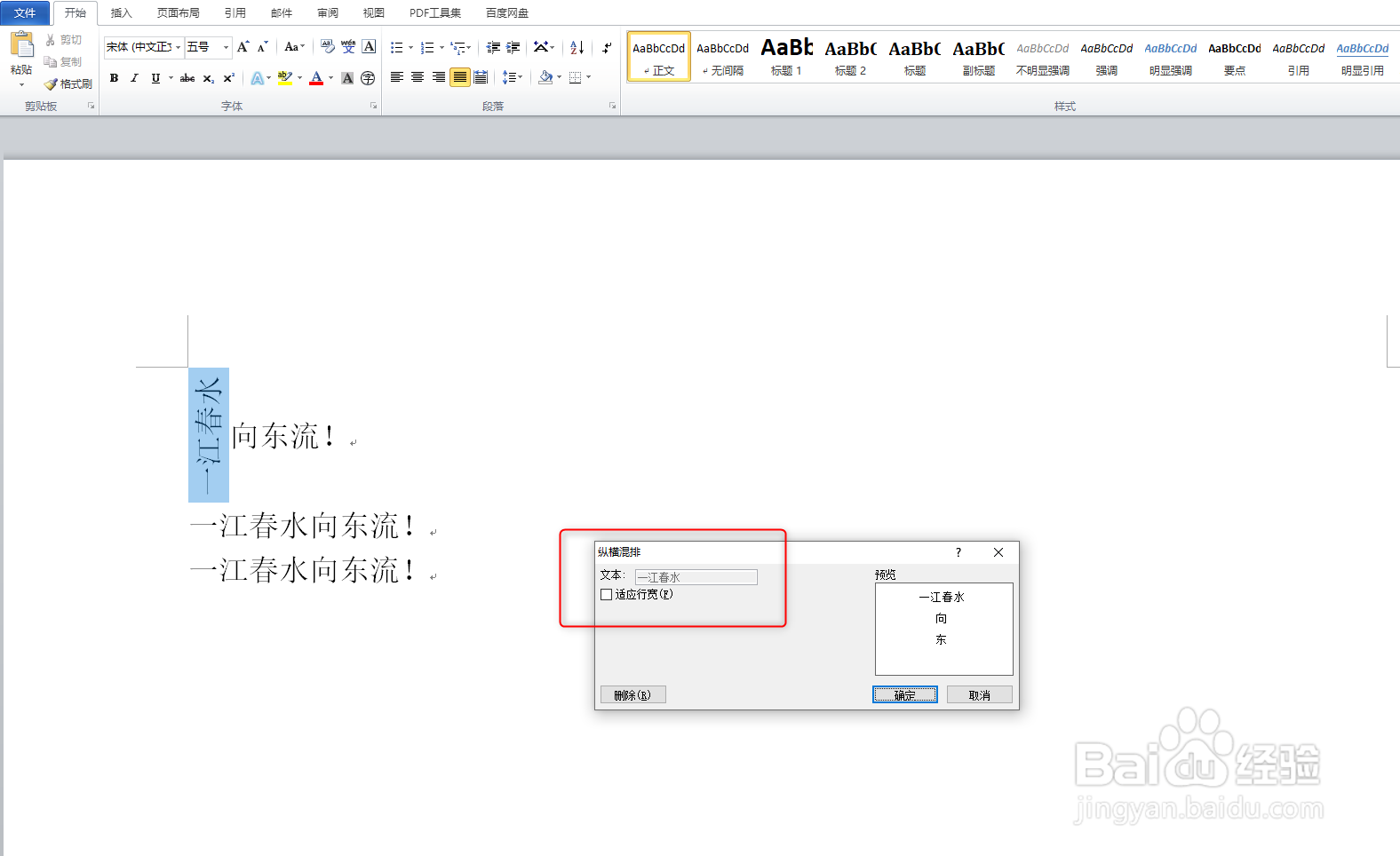Click the 删除(R) button in dialog

click(633, 694)
